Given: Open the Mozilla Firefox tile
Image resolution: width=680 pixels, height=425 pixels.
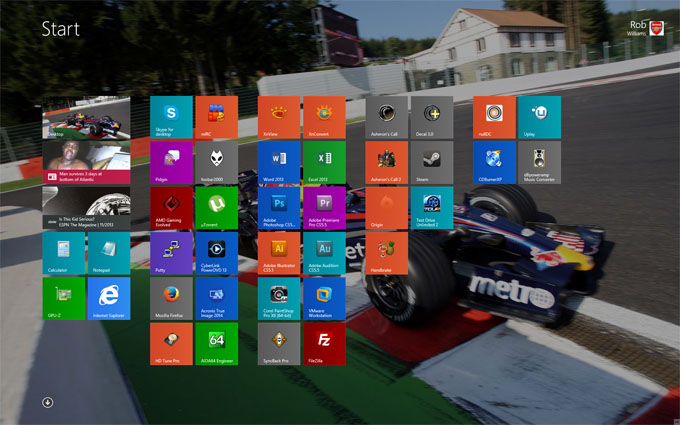Looking at the screenshot, I should [171, 298].
